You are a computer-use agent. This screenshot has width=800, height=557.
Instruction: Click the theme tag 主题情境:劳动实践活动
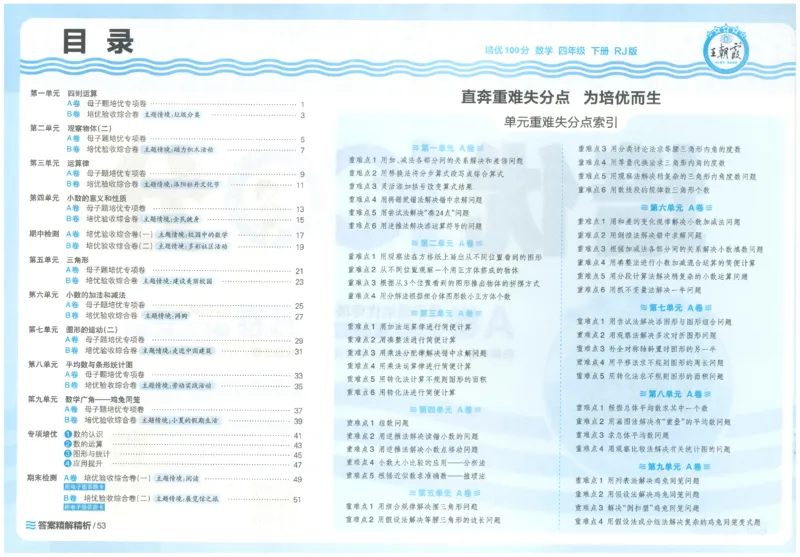pos(177,386)
